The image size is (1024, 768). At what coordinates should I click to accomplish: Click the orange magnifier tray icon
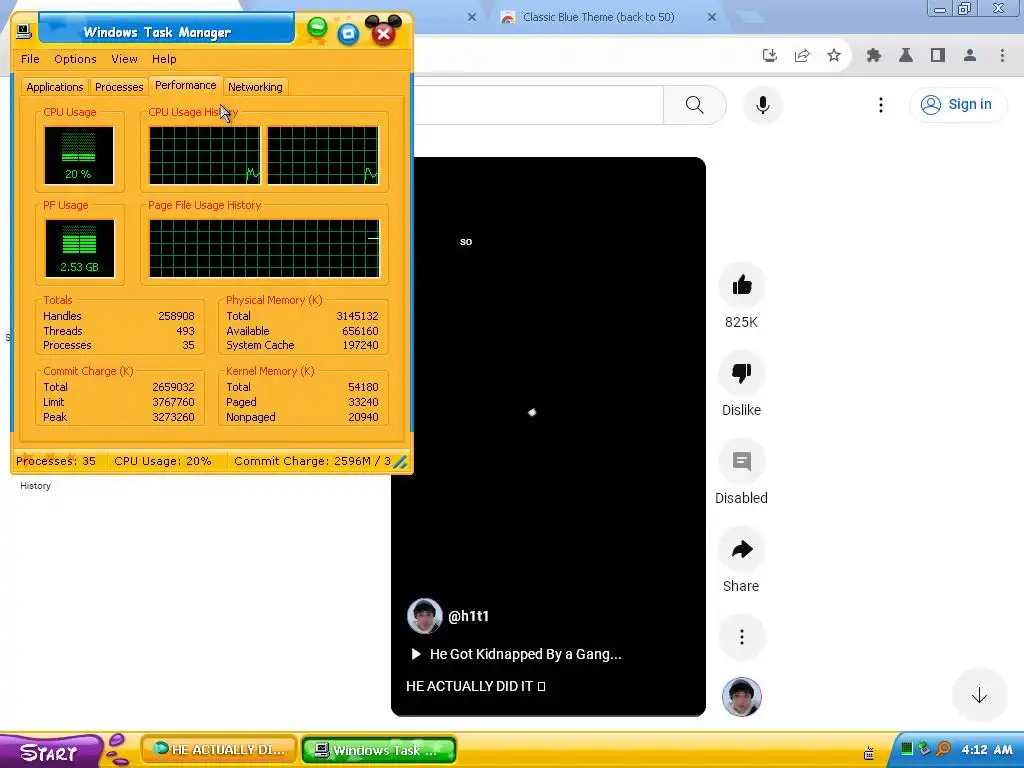943,749
